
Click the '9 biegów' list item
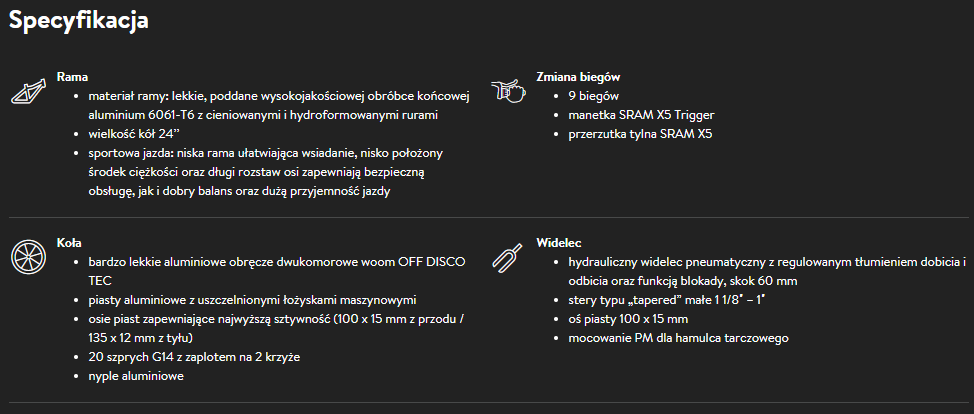(x=594, y=95)
